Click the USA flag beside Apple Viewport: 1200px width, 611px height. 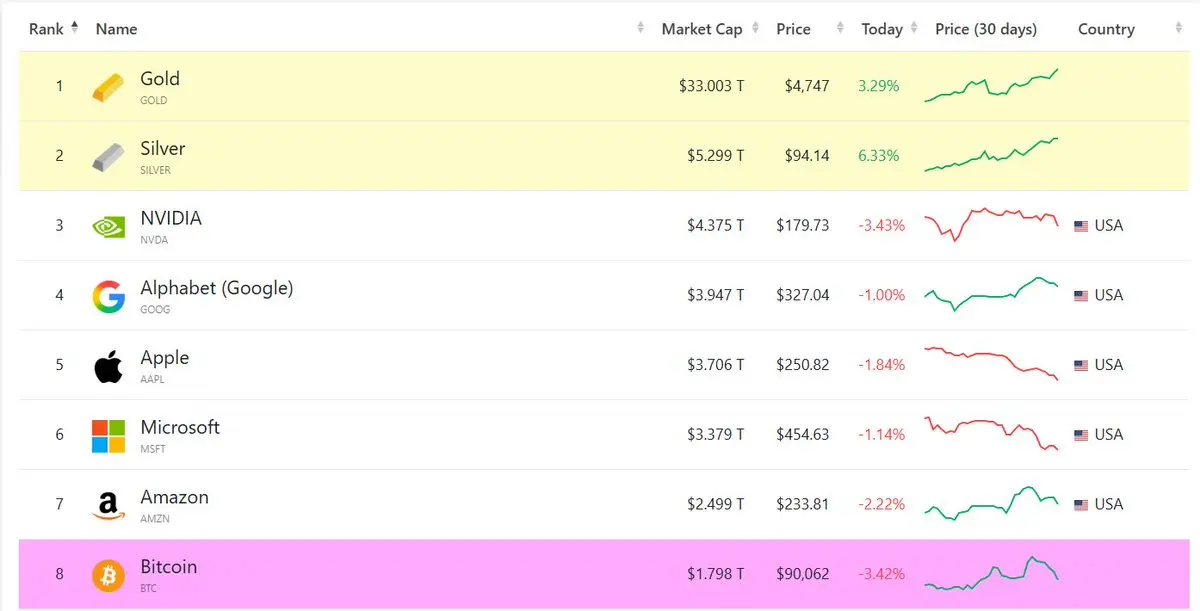point(1081,366)
